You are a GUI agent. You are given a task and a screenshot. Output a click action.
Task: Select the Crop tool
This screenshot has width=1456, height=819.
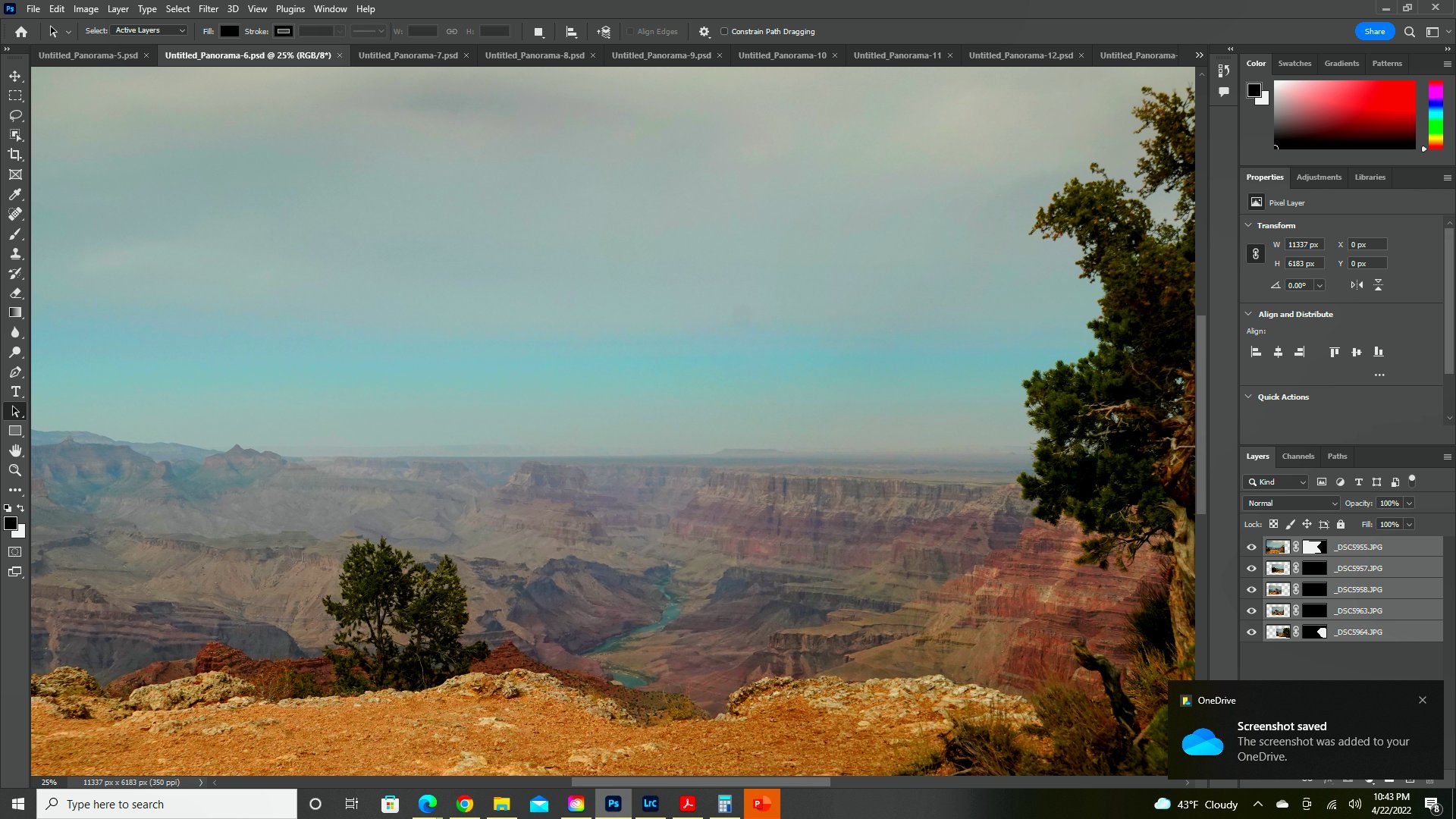coord(15,155)
